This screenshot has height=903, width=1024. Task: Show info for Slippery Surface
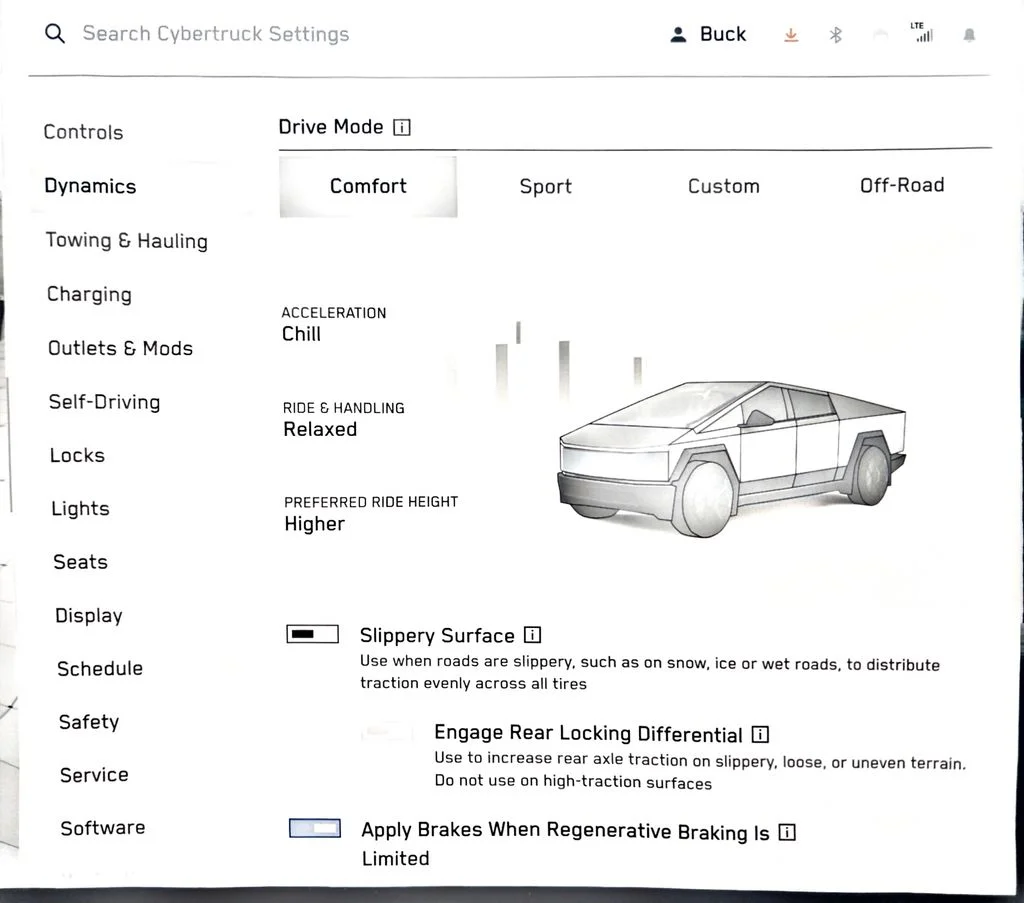(532, 635)
